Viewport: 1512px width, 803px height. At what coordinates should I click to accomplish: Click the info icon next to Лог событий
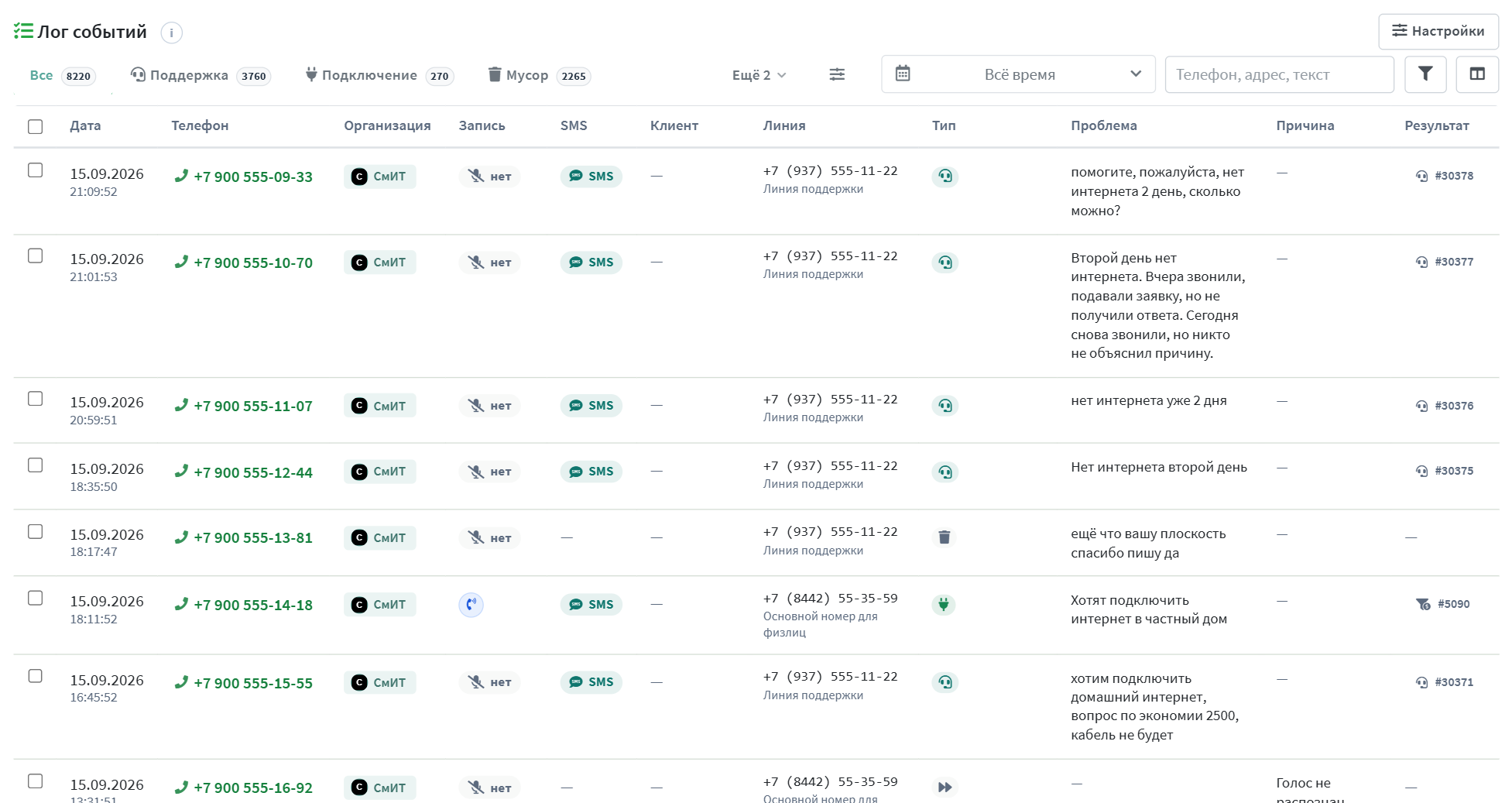171,33
